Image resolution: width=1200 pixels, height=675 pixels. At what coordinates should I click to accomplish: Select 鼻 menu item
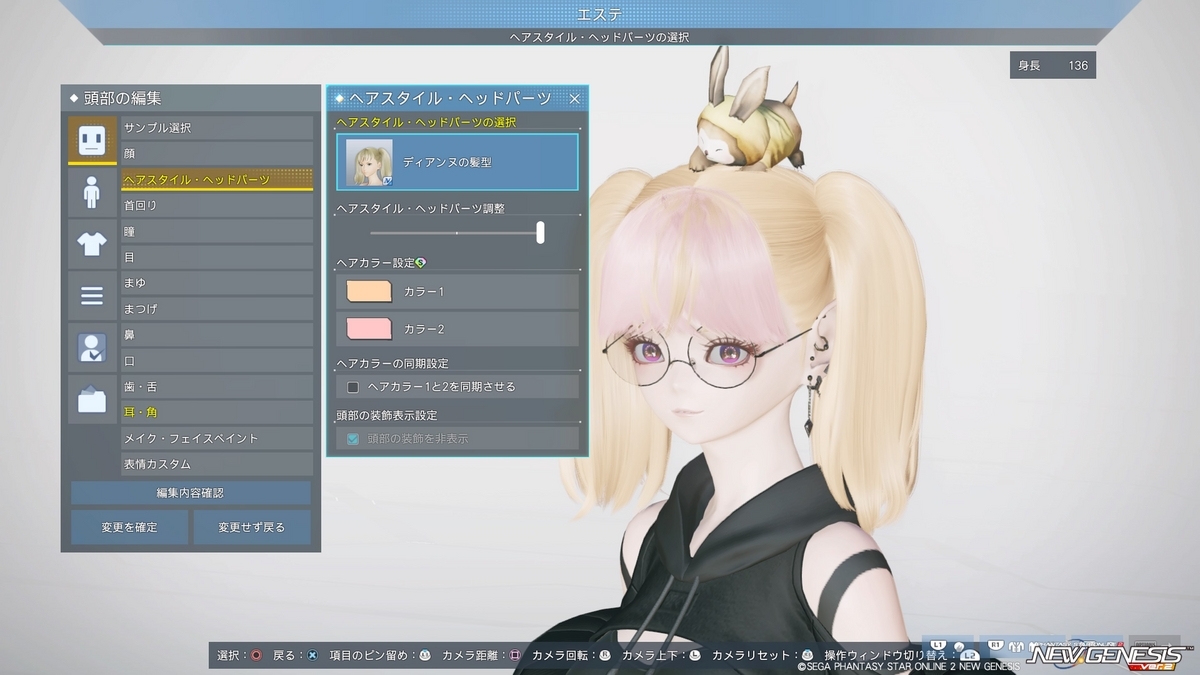(x=217, y=335)
